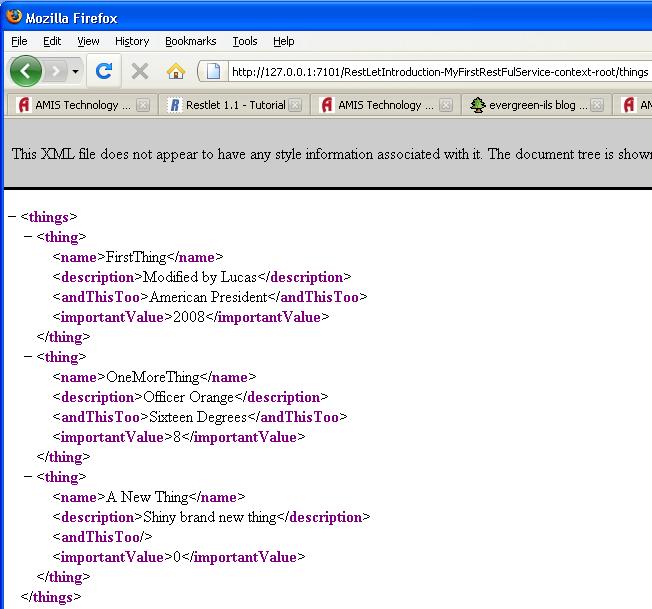The width and height of the screenshot is (652, 609).
Task: Click the Stop loading button
Action: click(140, 71)
